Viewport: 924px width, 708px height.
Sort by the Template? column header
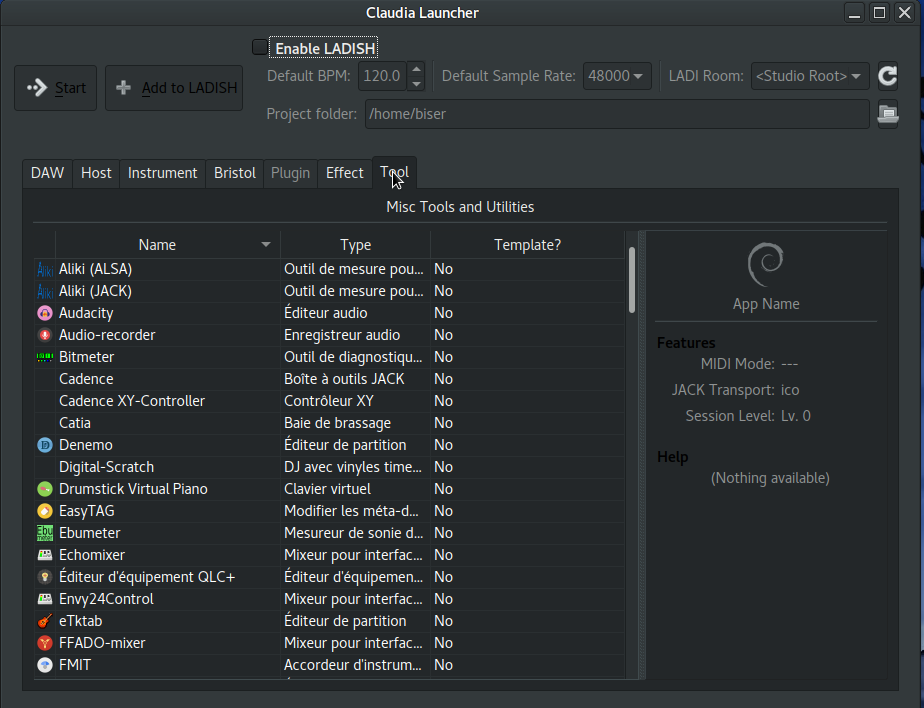[527, 245]
